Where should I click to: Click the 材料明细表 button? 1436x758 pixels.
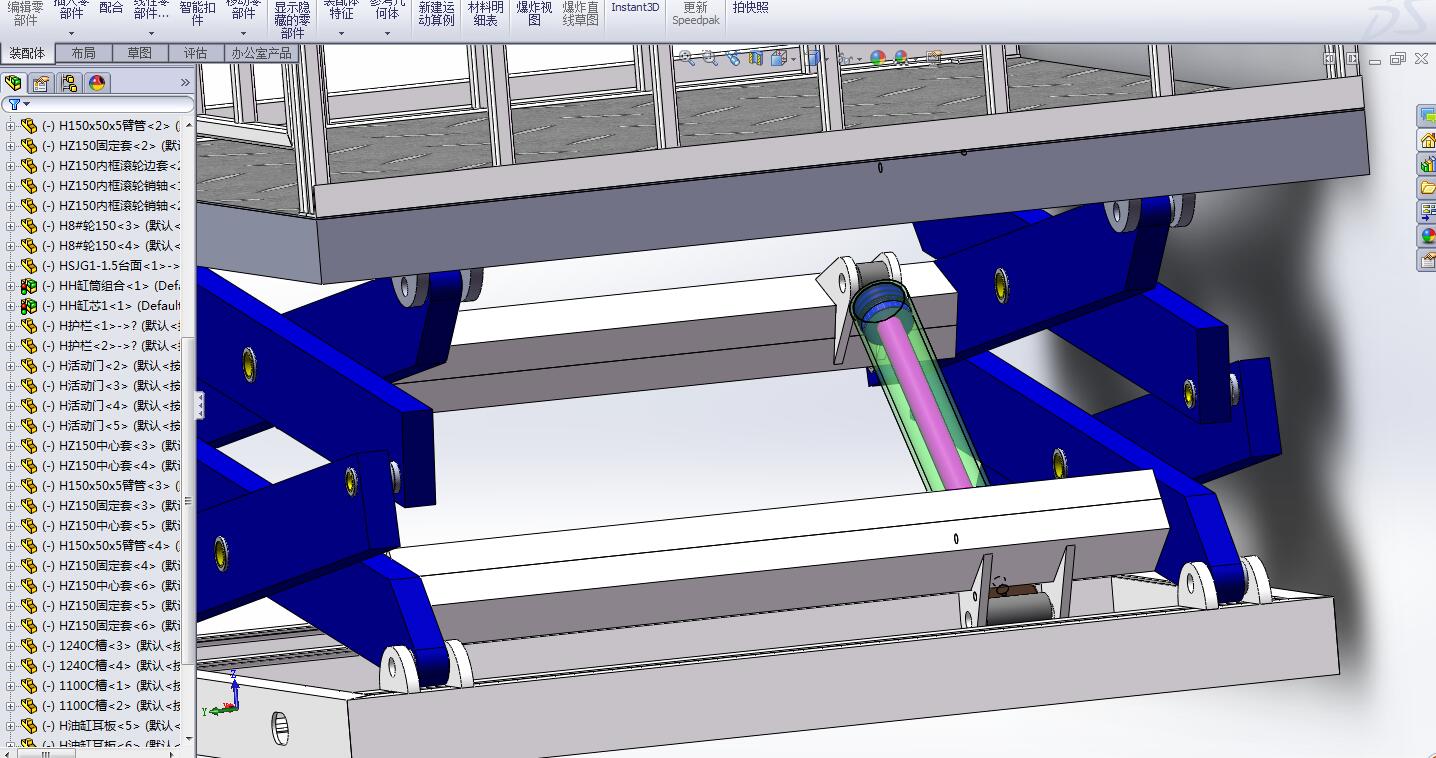pos(485,13)
